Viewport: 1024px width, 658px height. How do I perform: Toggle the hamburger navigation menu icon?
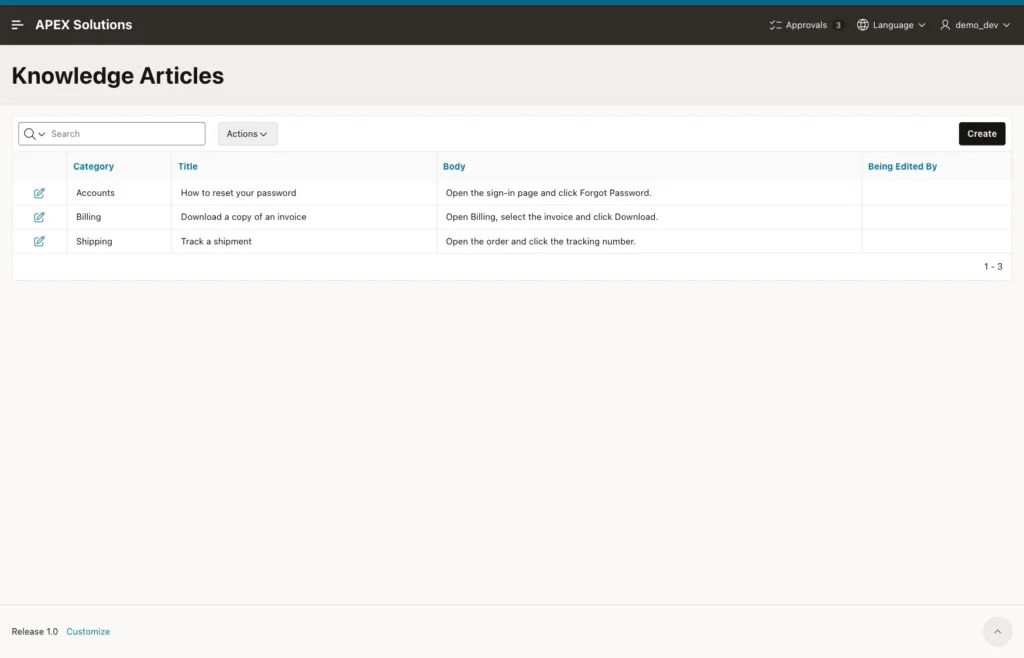click(18, 25)
